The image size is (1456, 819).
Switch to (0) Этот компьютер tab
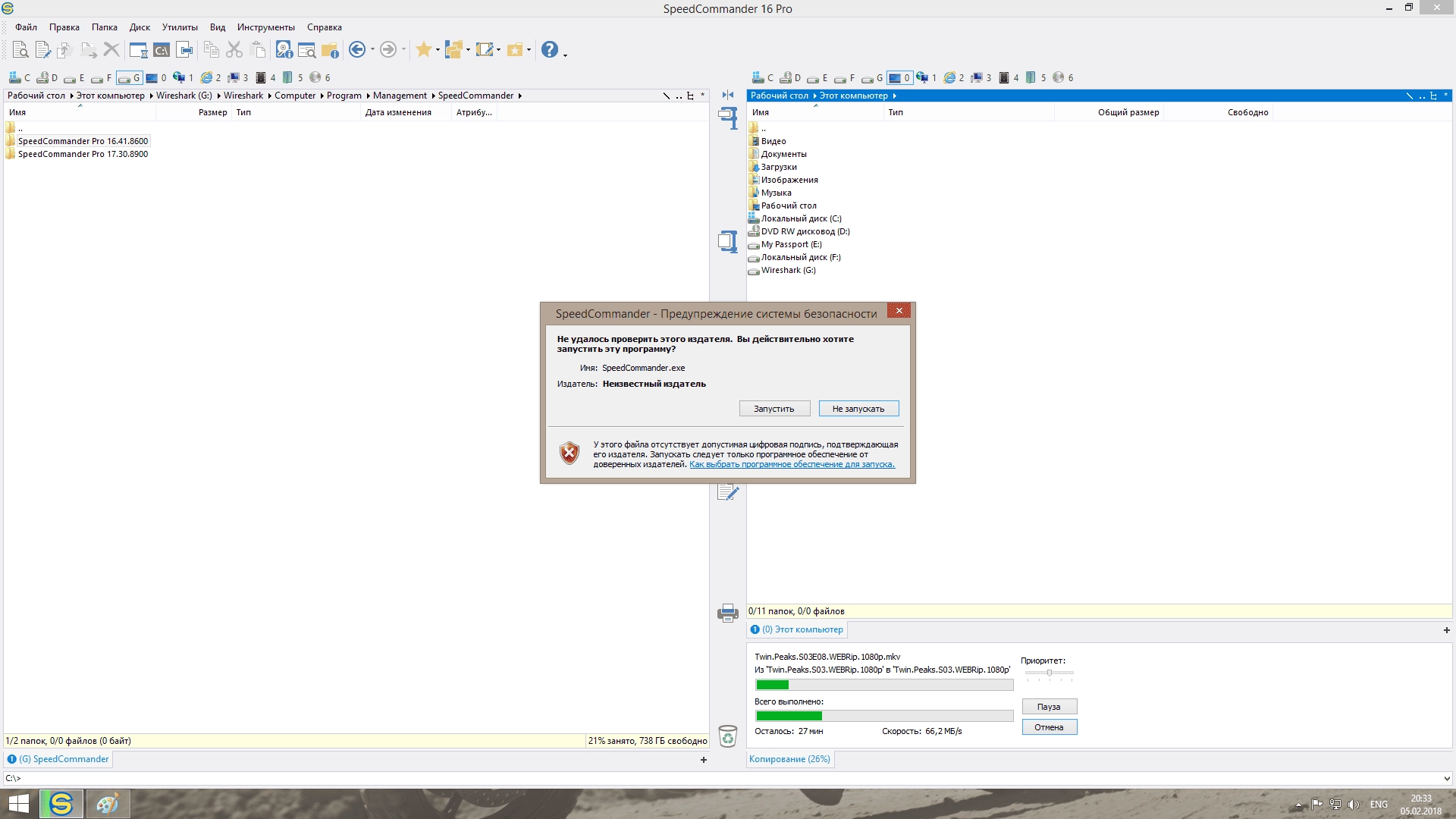tap(797, 629)
